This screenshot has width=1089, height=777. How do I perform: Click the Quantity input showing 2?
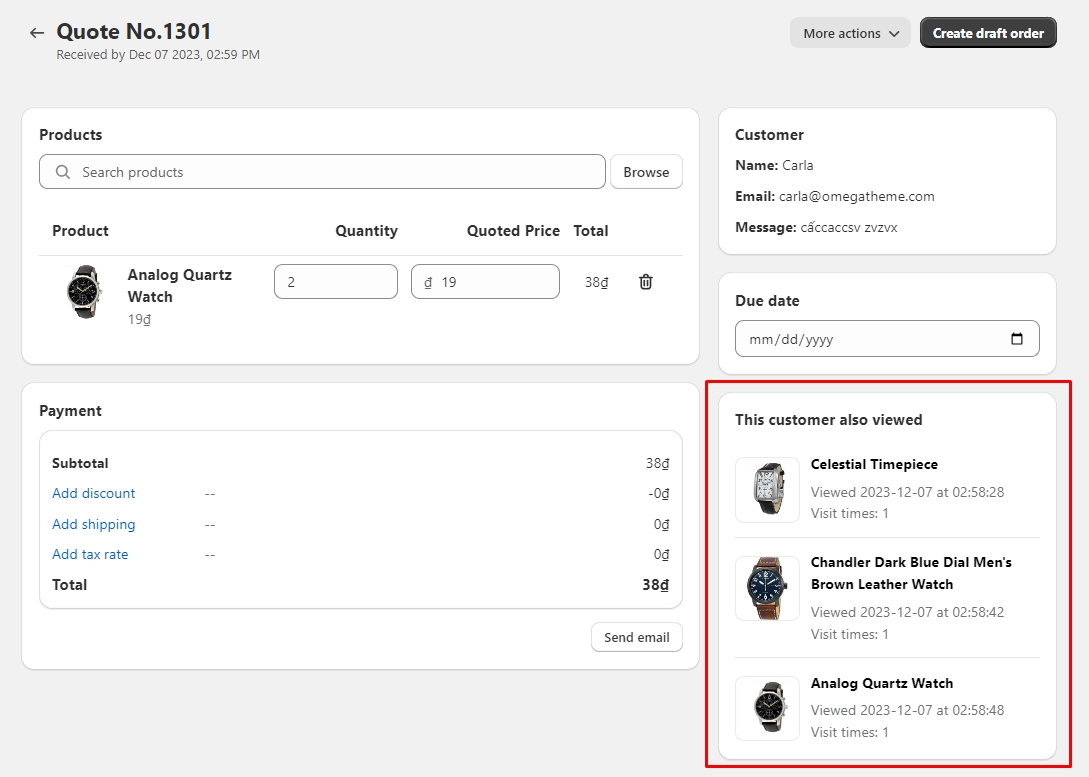[x=335, y=282]
